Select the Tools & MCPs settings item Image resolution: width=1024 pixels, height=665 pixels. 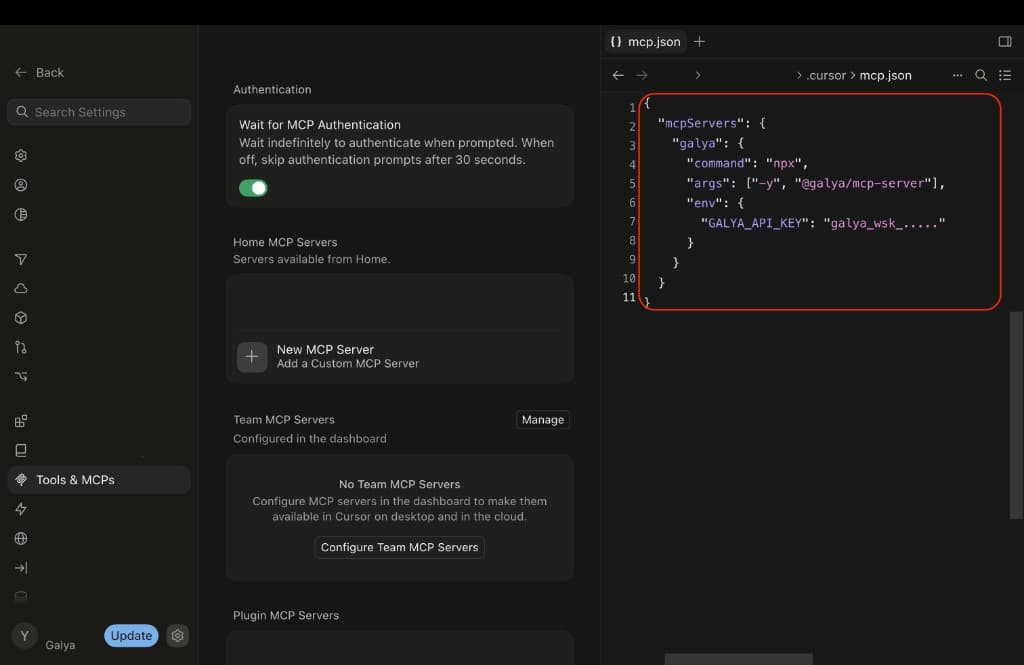pos(99,479)
